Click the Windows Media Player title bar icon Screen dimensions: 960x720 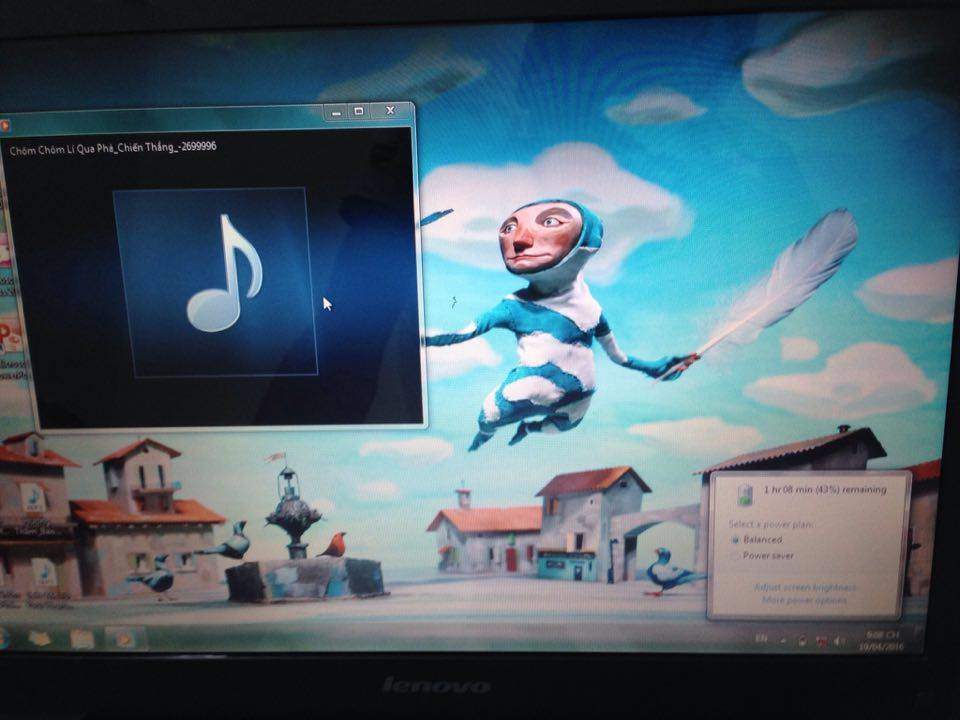pyautogui.click(x=5, y=126)
